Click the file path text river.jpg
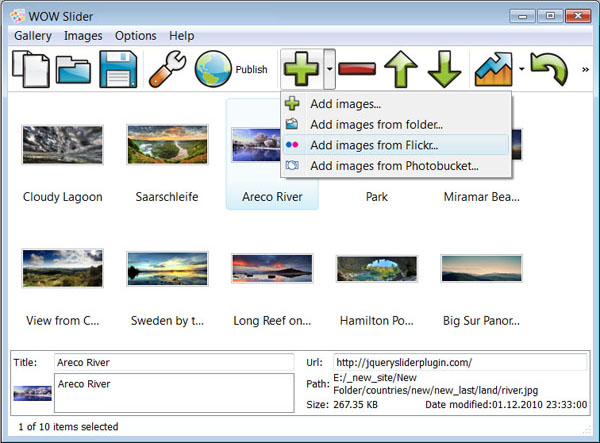 [435, 384]
